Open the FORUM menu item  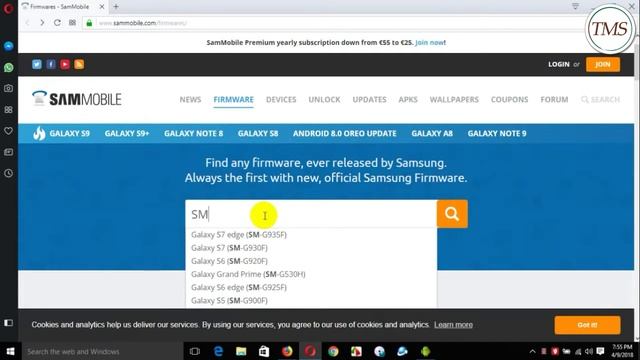click(x=554, y=100)
